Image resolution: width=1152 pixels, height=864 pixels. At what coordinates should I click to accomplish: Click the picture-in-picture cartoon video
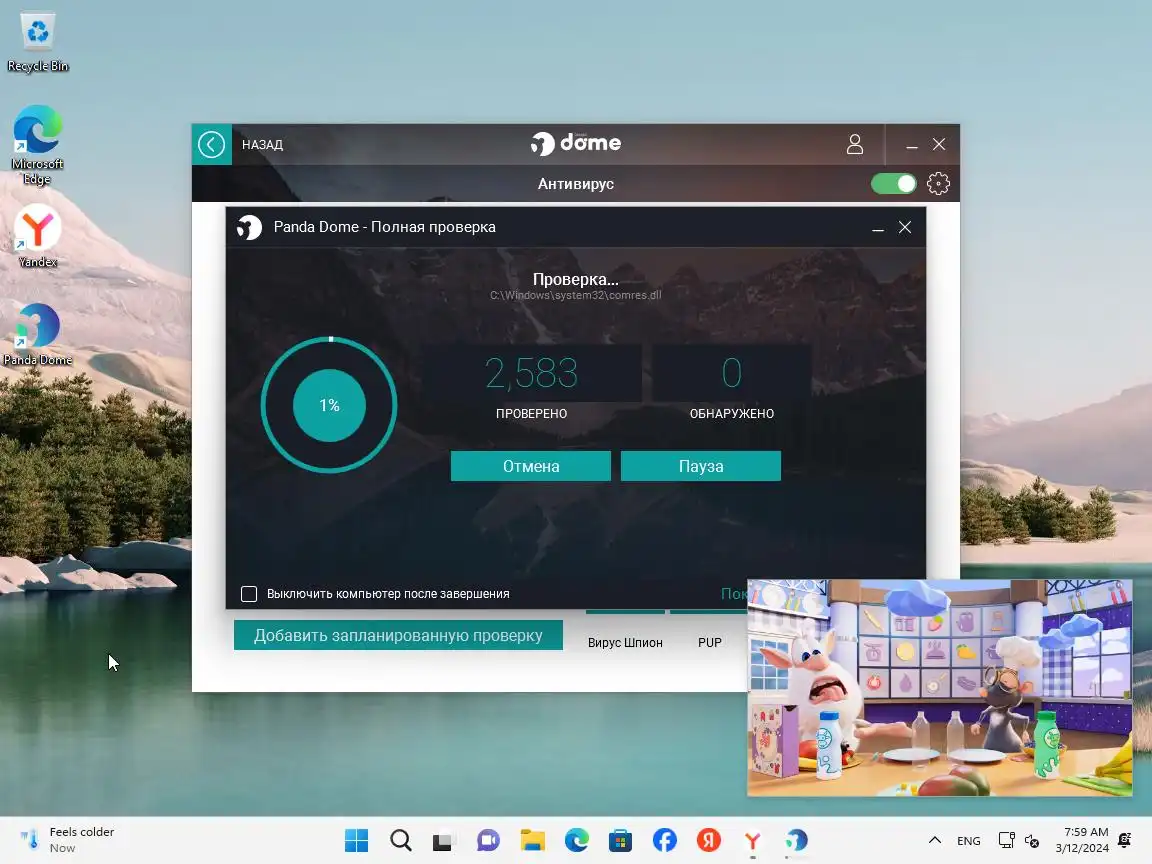(940, 688)
